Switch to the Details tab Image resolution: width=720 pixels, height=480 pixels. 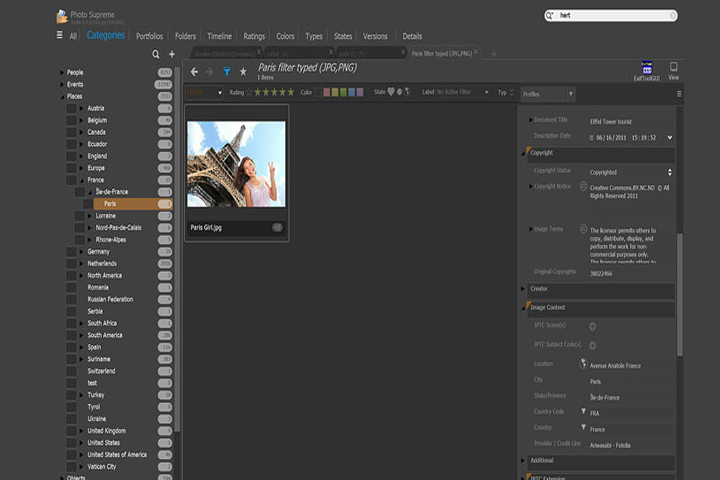[412, 36]
